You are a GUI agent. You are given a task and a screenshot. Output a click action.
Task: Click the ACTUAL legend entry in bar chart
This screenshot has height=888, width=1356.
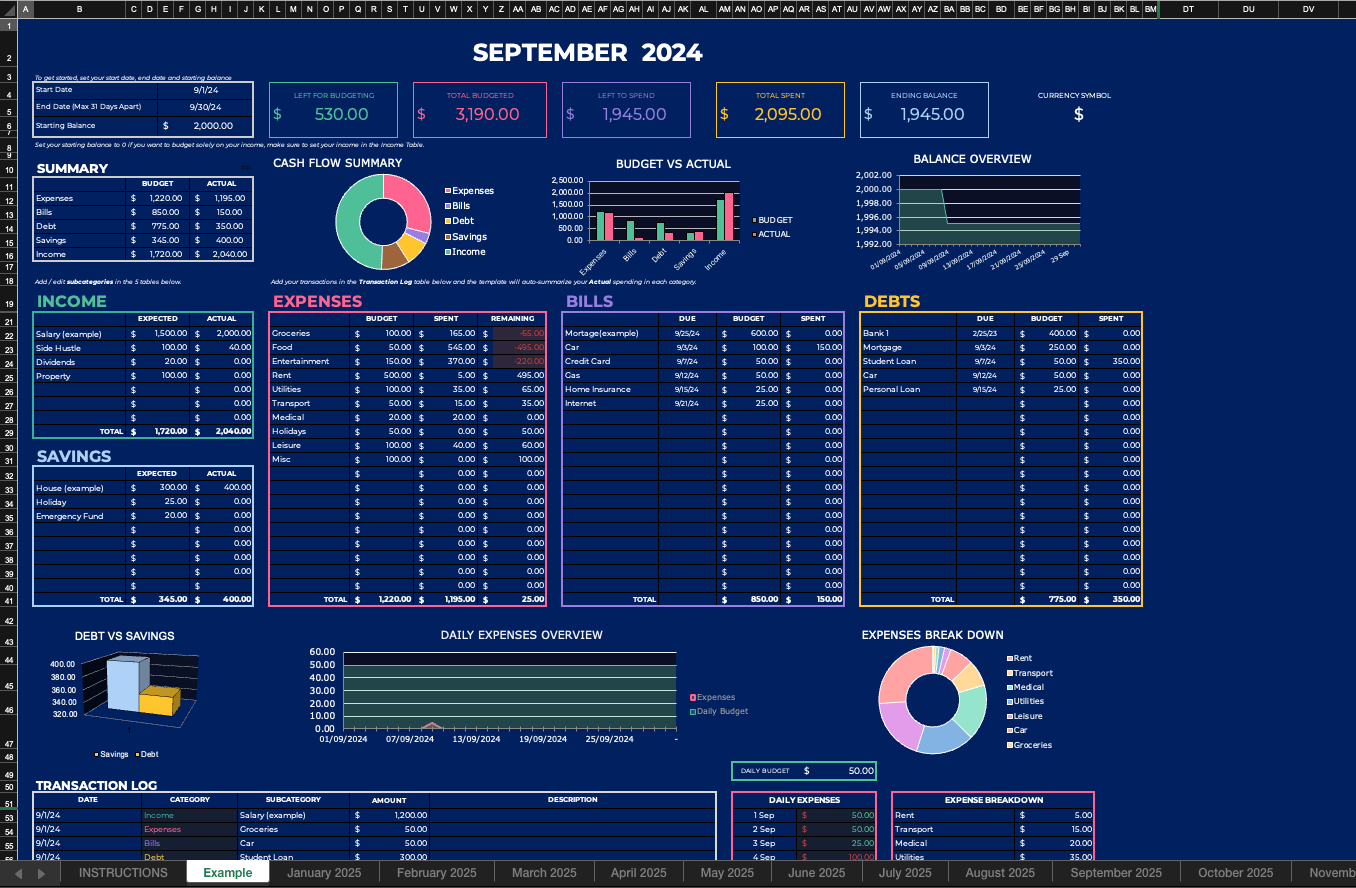pos(771,234)
